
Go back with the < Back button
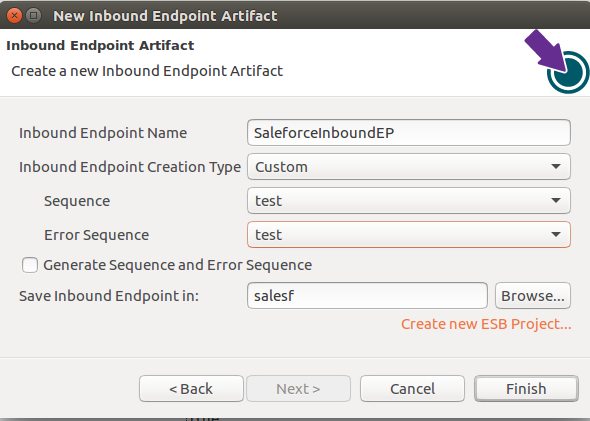click(x=191, y=389)
